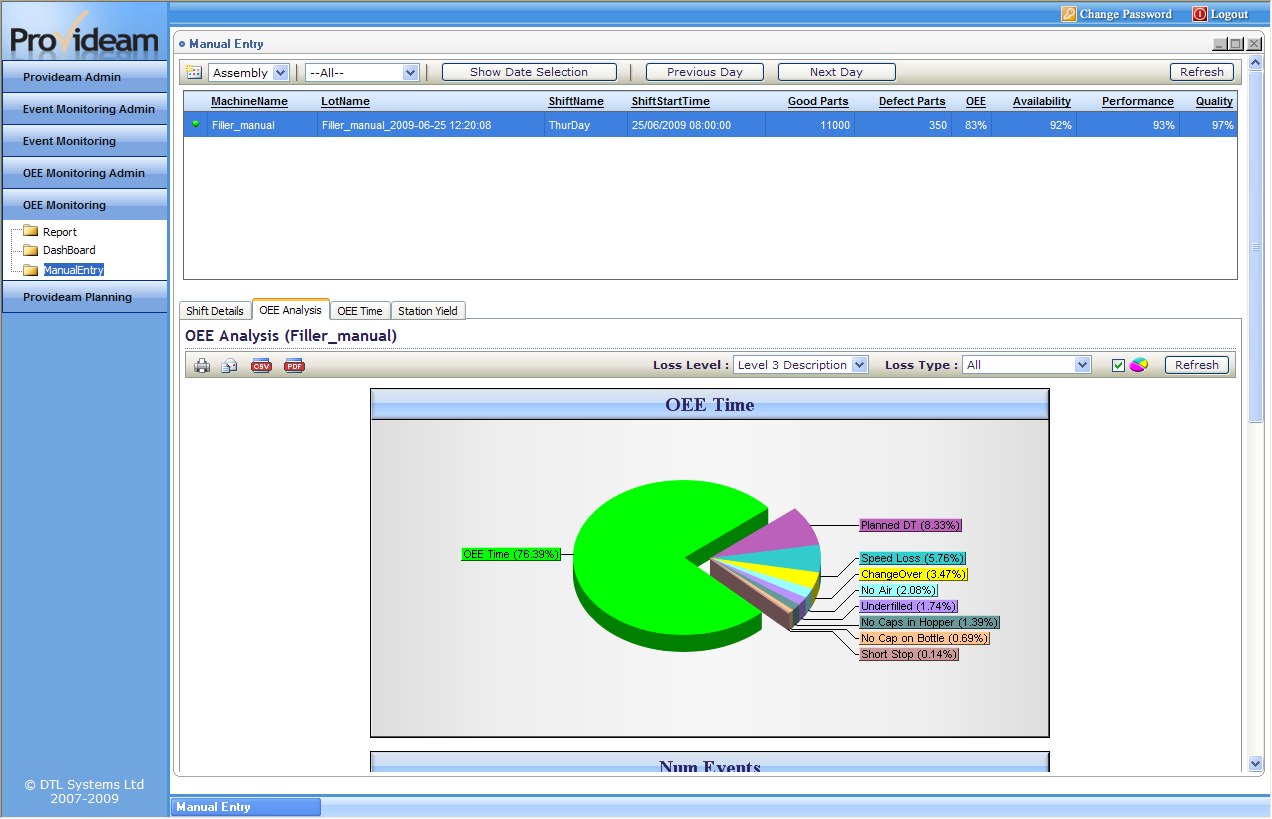
Task: Sort by Defect Parts column header
Action: (912, 101)
